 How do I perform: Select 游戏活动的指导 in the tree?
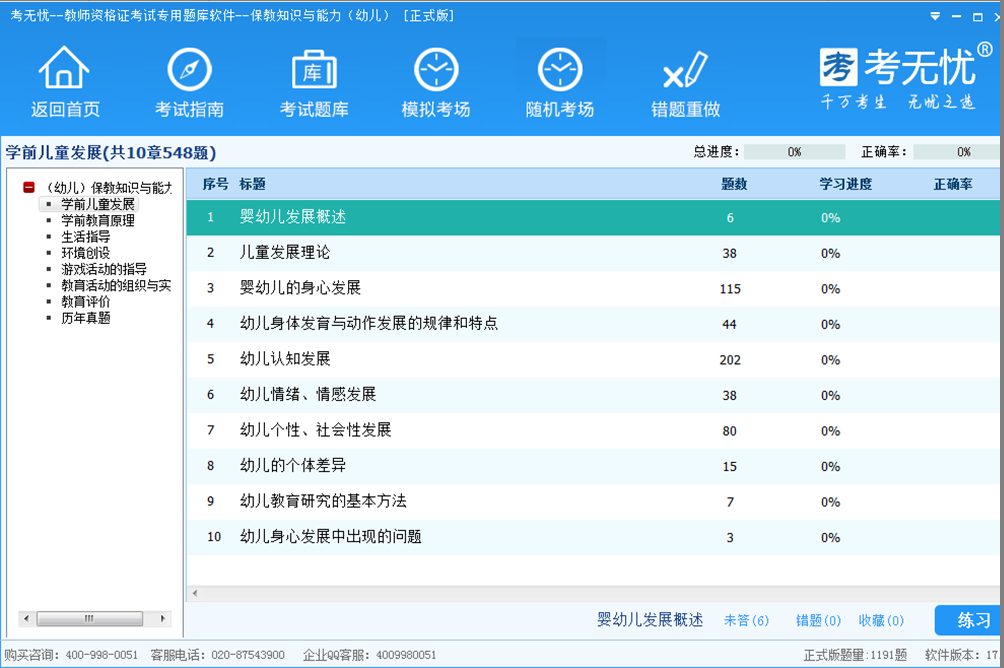coord(104,269)
